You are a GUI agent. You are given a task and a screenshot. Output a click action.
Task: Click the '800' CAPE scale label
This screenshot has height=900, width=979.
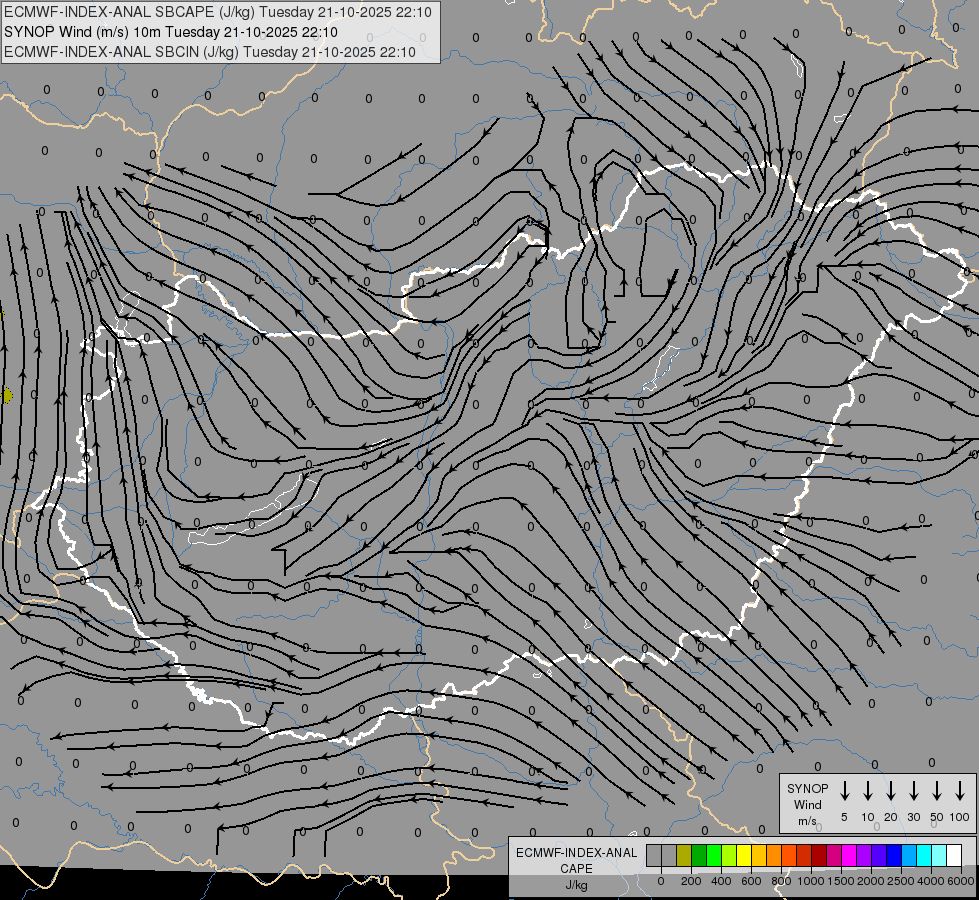781,881
